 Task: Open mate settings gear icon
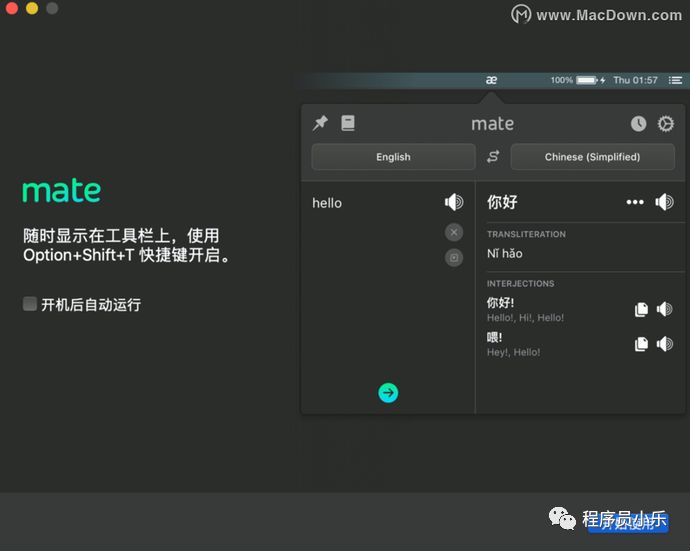(665, 124)
